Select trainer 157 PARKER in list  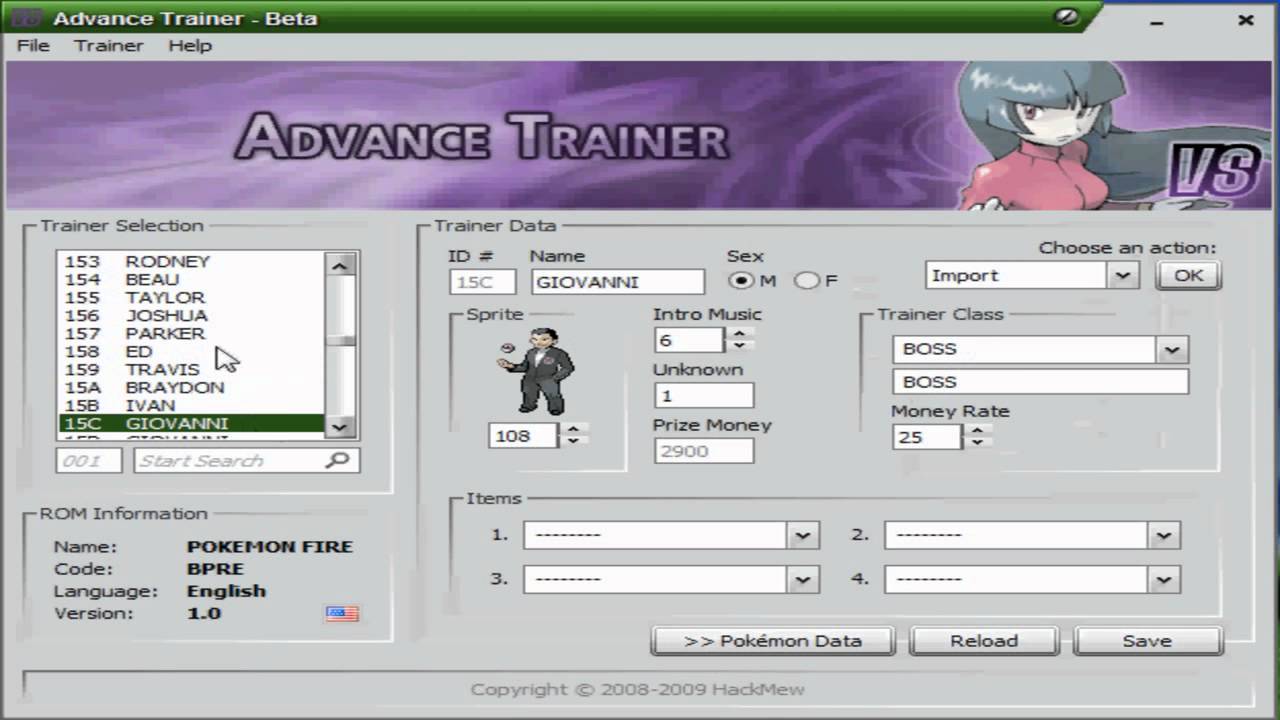coord(190,333)
